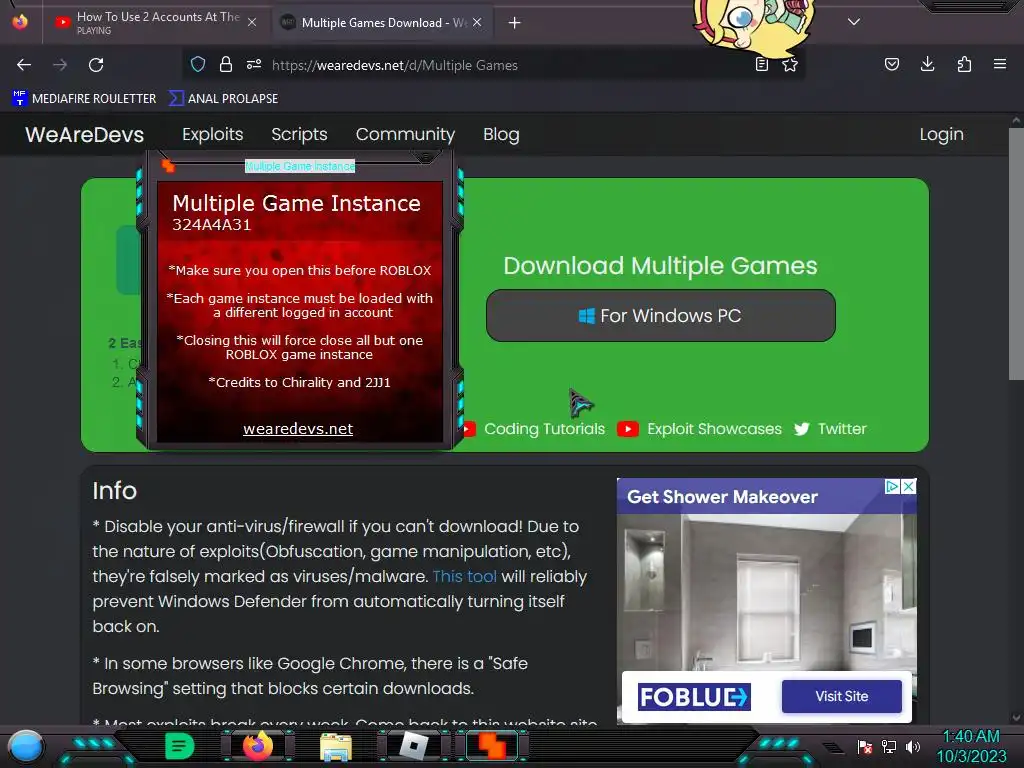Image resolution: width=1024 pixels, height=768 pixels.
Task: Click the wearedevs.net link in popup window
Action: pyautogui.click(x=298, y=429)
